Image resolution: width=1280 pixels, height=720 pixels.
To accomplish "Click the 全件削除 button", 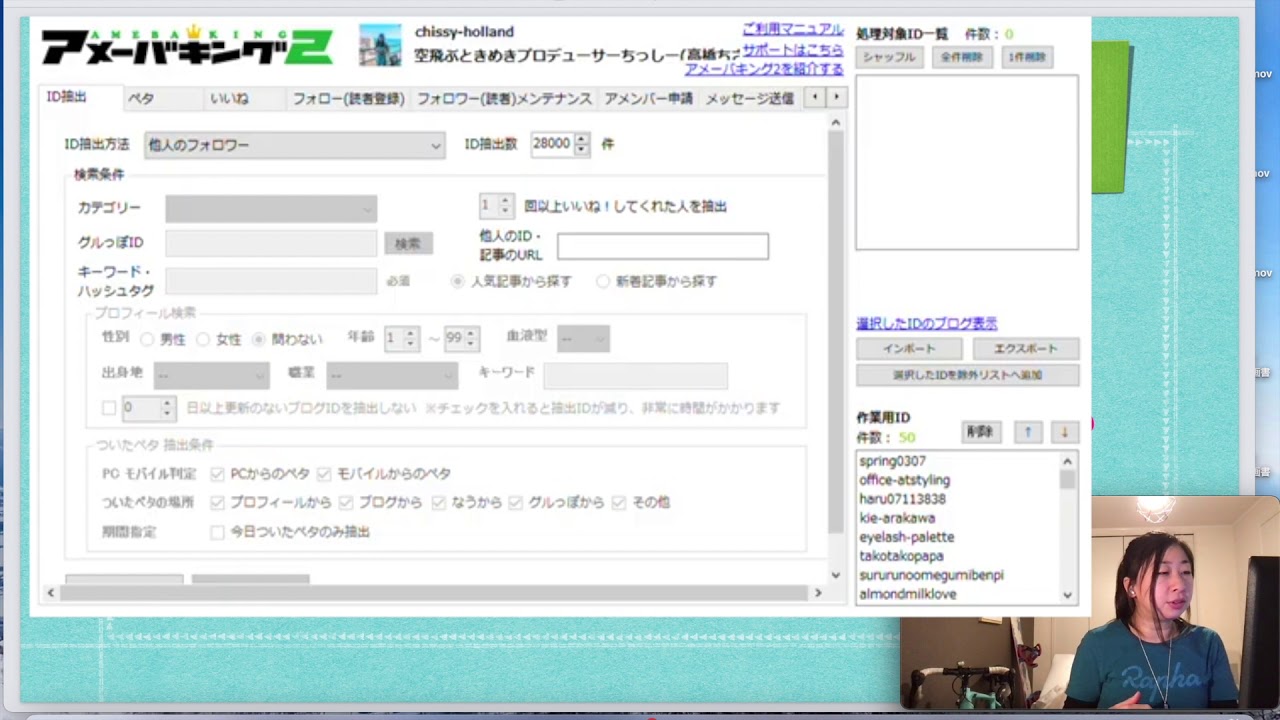I will [962, 58].
